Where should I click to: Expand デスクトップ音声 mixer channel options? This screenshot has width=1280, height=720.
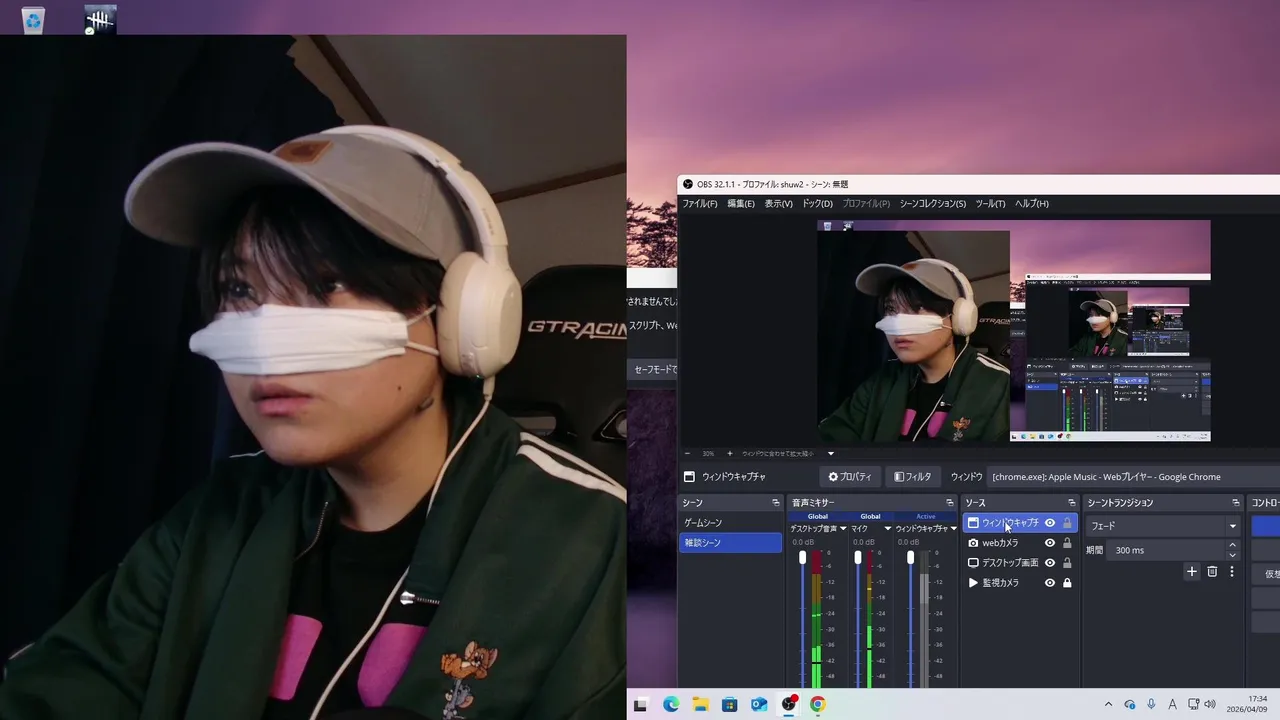coord(843,529)
